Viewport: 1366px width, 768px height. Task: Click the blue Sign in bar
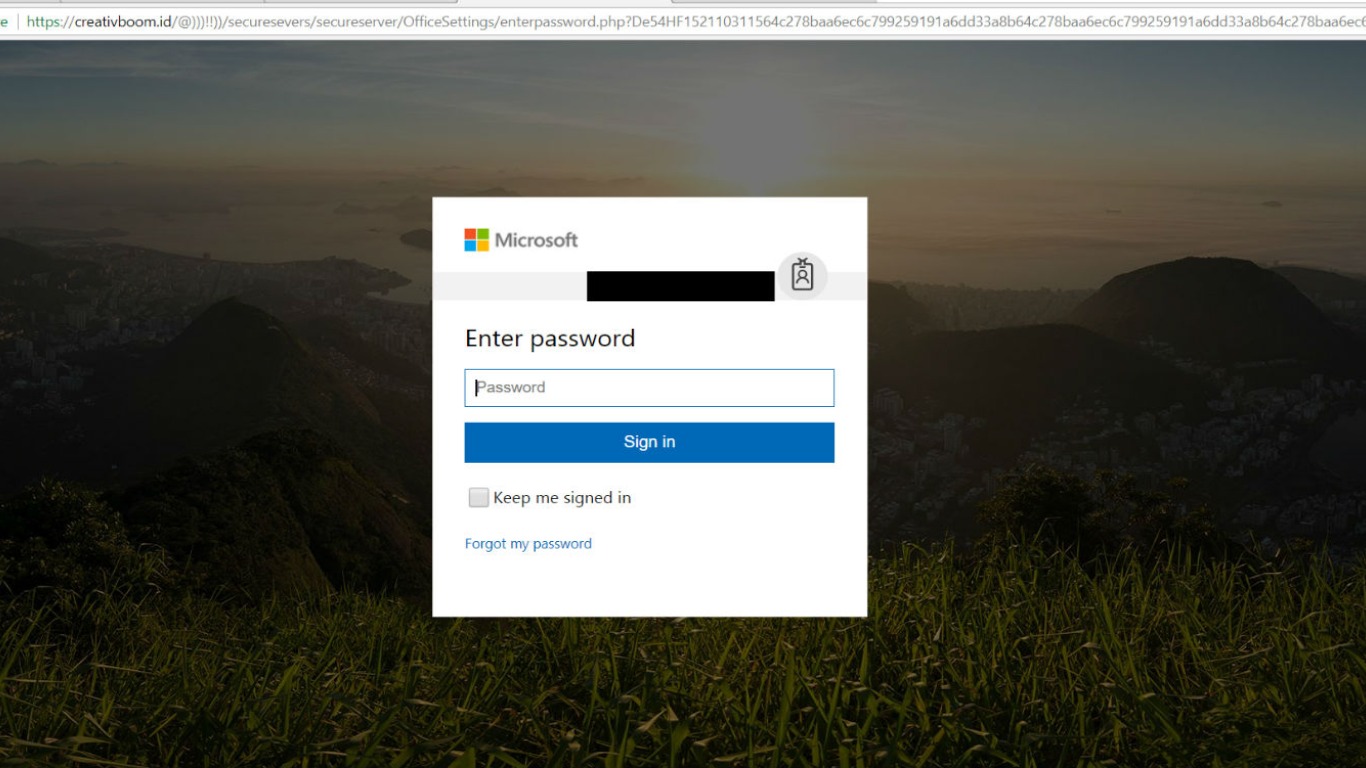tap(649, 441)
